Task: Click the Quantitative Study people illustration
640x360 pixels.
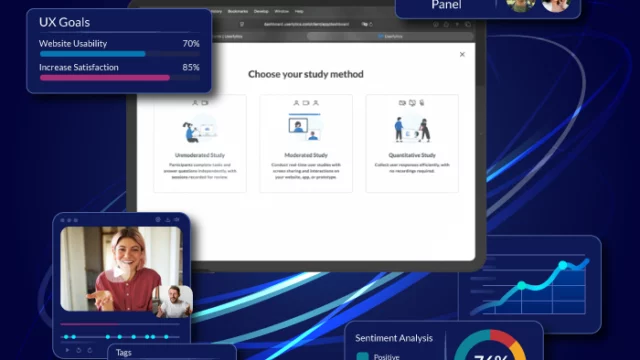Action: pyautogui.click(x=412, y=129)
